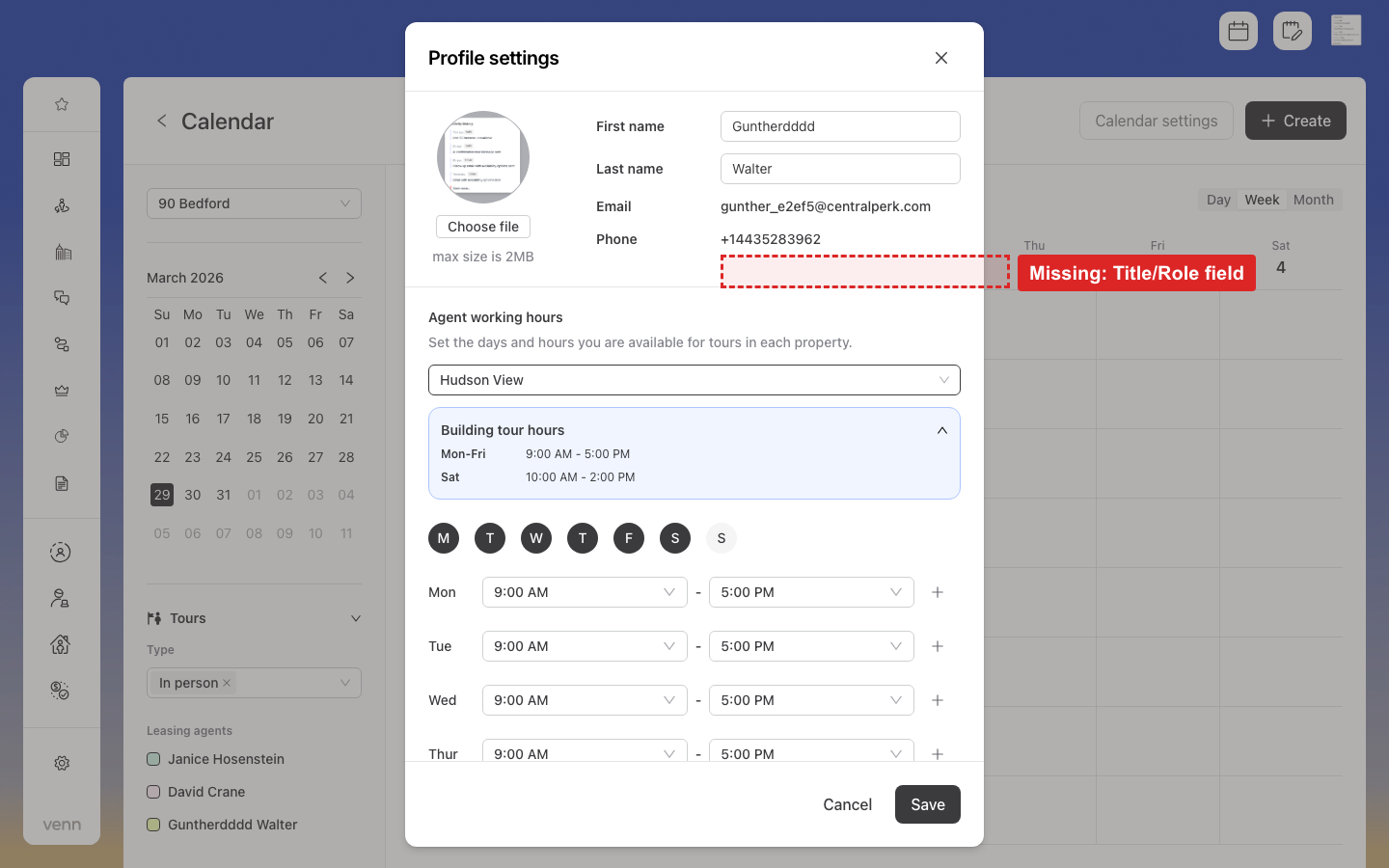The height and width of the screenshot is (868, 1389).
Task: Add another time slot for Tue
Action: pos(938,646)
